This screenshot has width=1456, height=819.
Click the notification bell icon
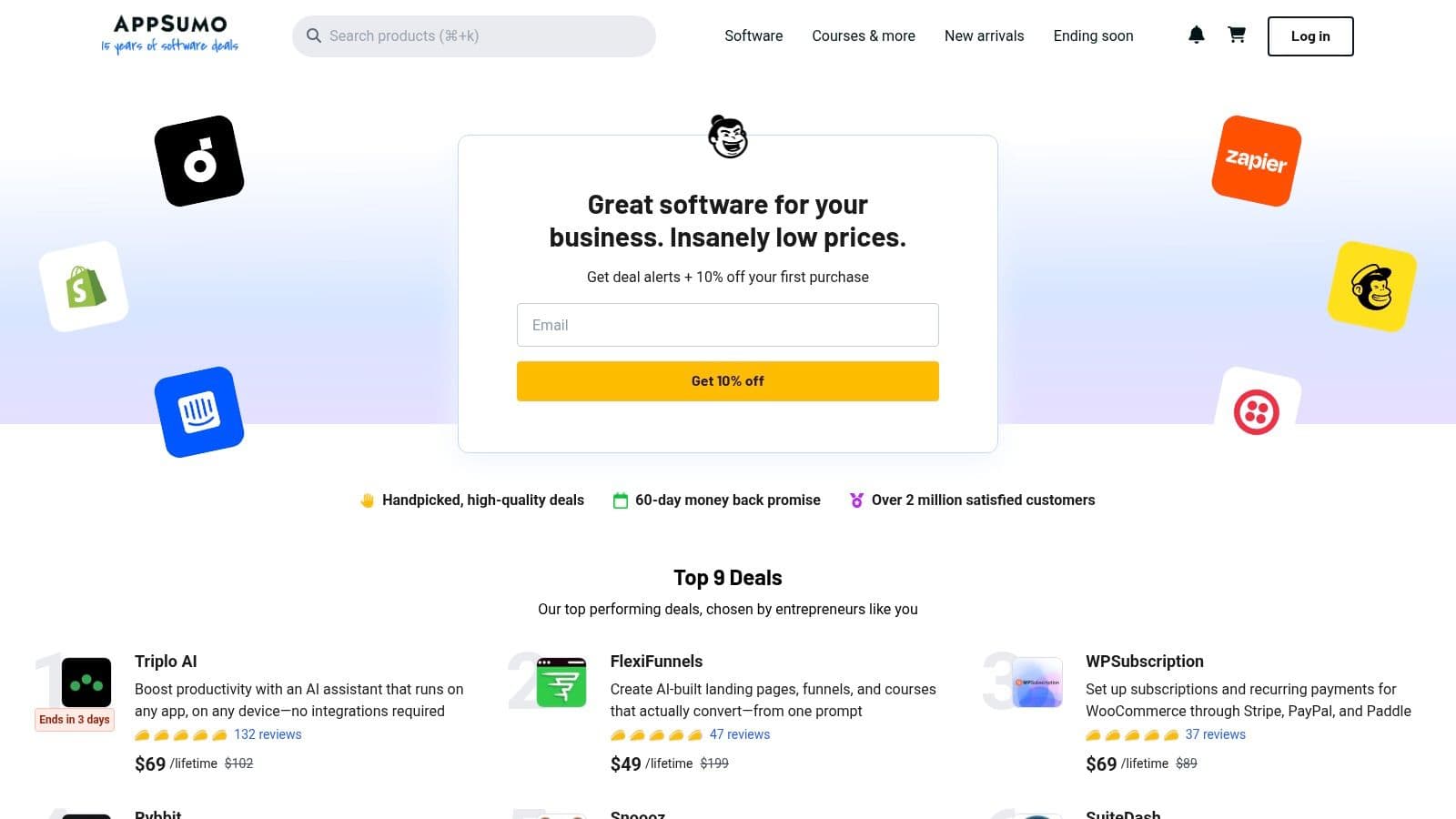point(1196,35)
